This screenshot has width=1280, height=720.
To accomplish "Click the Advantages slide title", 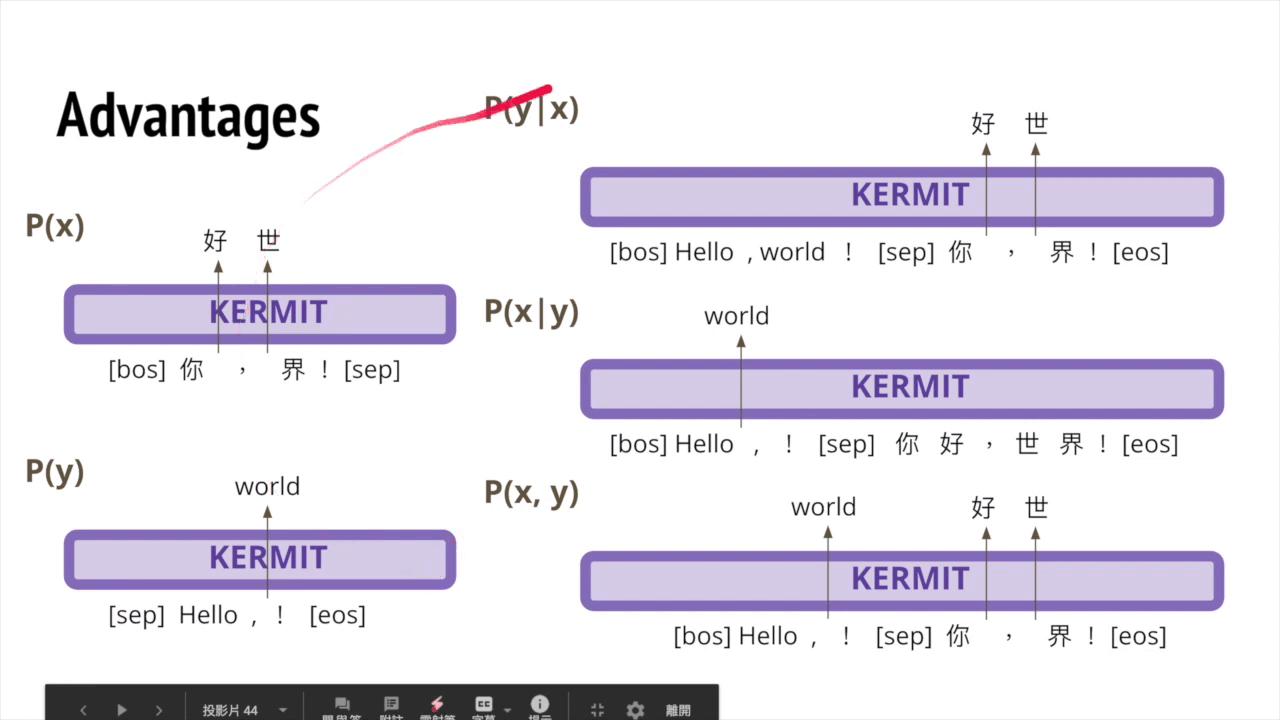I will point(188,117).
